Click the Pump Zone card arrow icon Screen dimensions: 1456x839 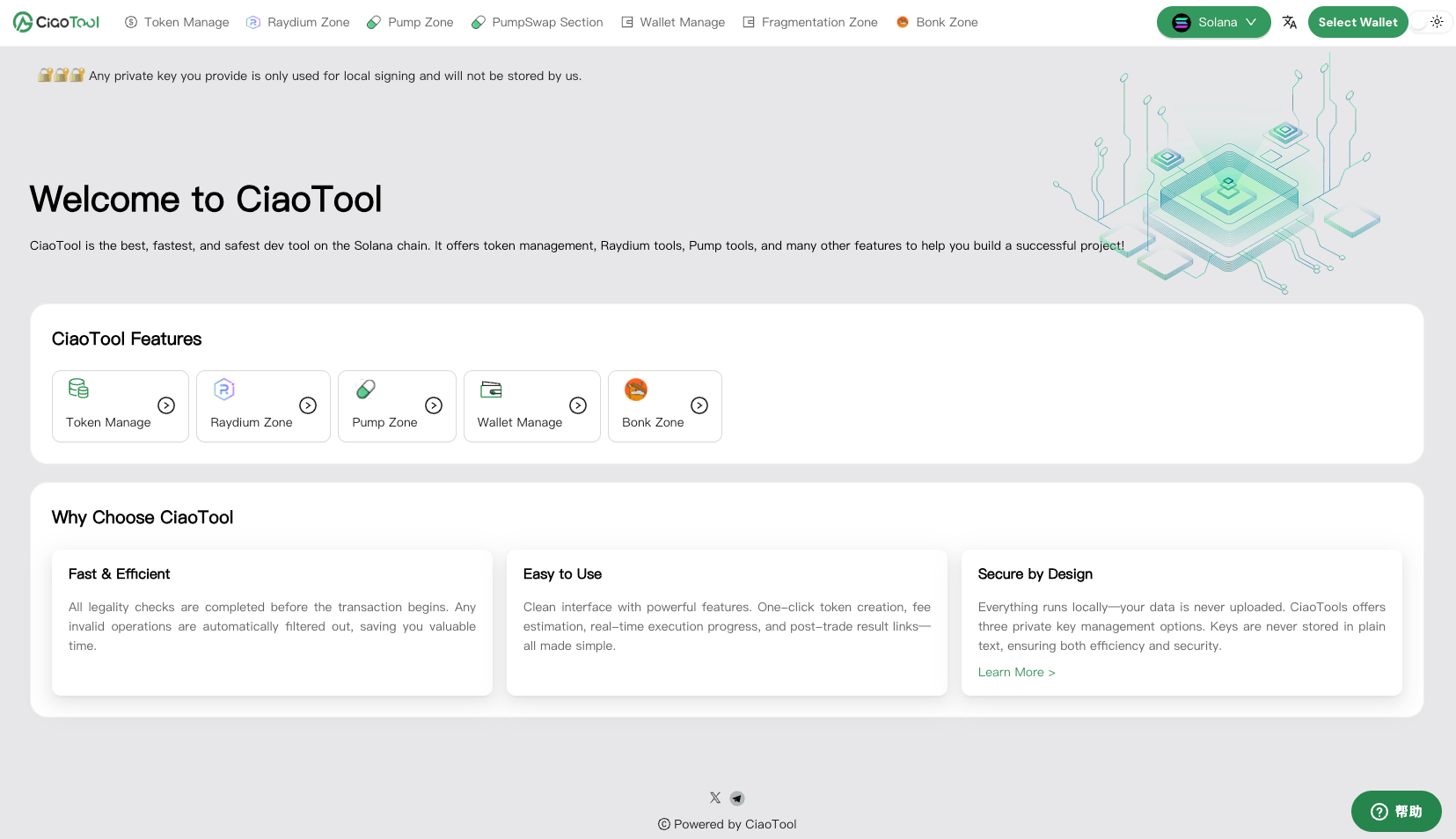coord(434,405)
